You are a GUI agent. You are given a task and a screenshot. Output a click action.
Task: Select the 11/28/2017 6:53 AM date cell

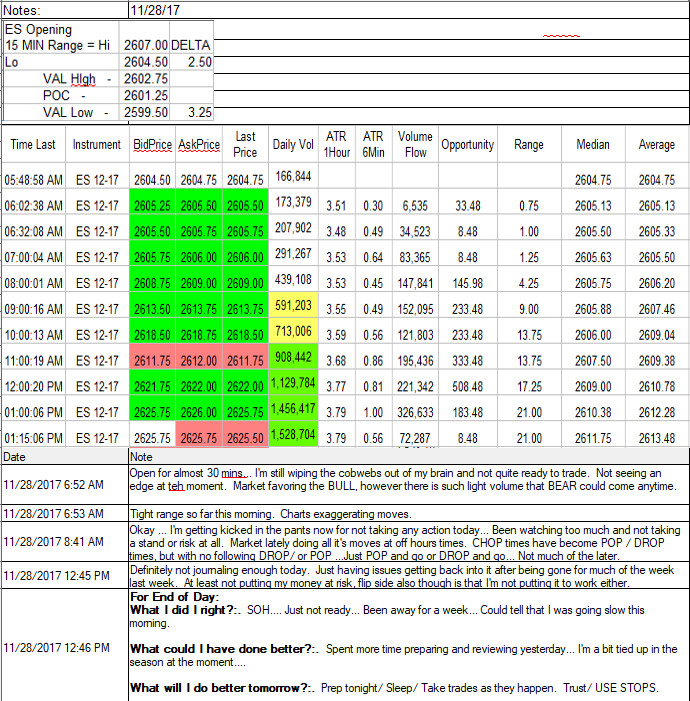tap(65, 514)
